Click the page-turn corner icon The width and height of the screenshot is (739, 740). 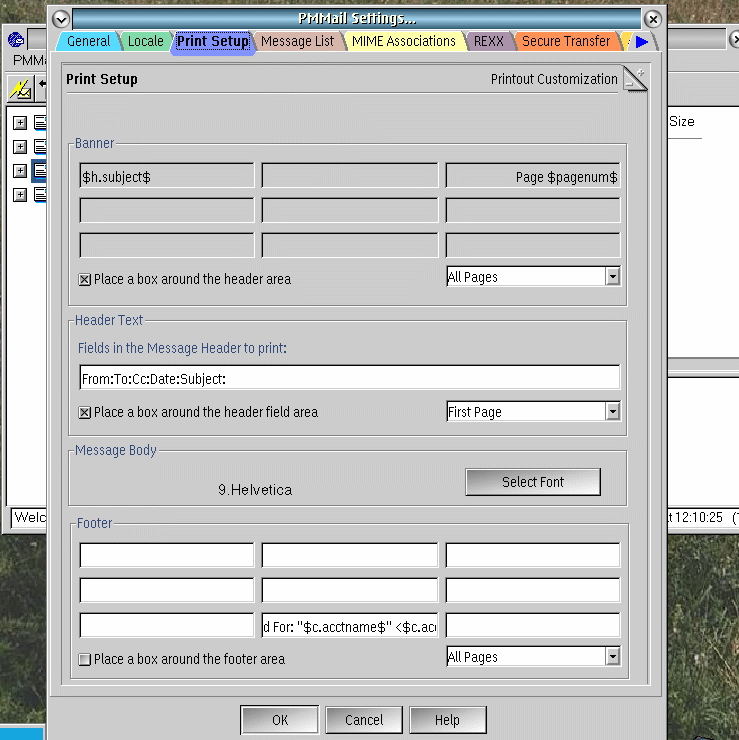[635, 78]
